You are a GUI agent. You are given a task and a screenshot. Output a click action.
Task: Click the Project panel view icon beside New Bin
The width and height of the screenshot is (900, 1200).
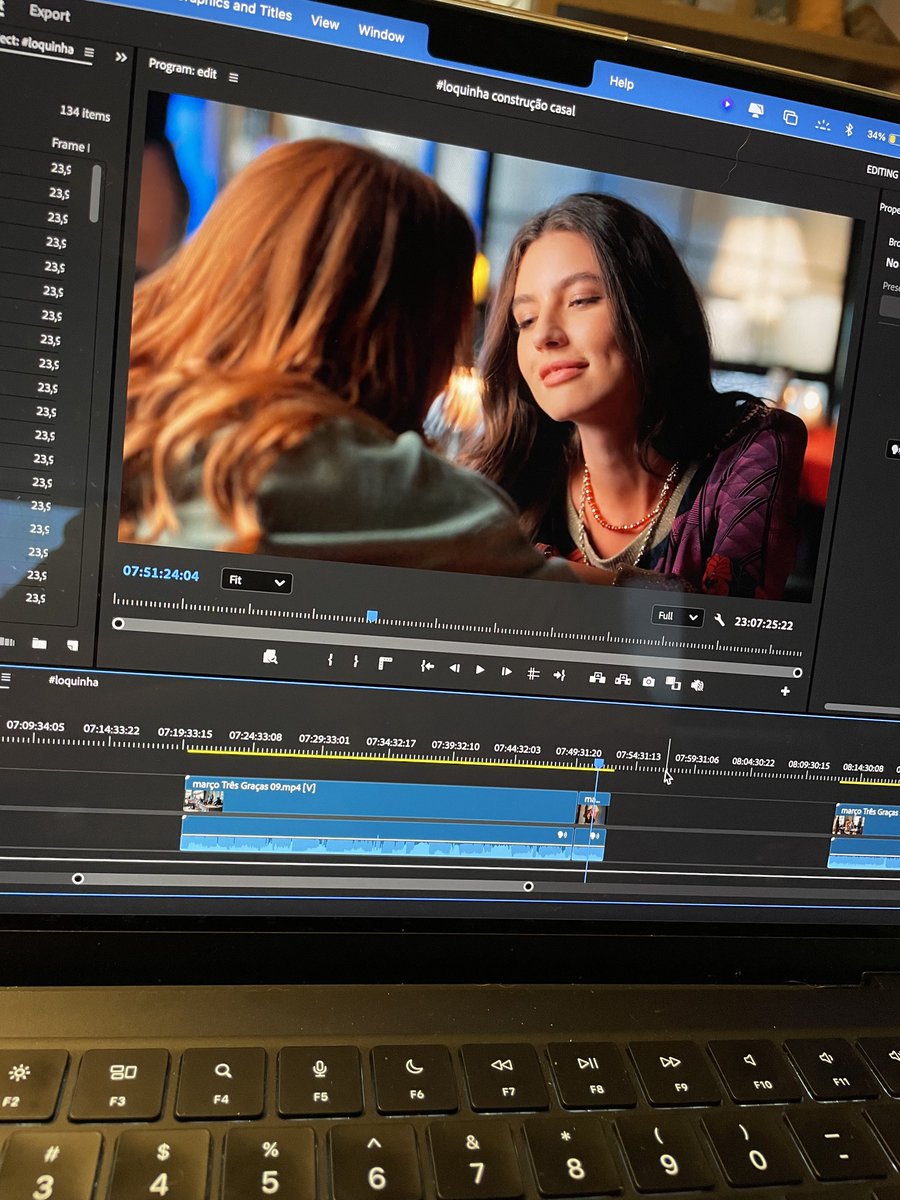tap(5, 641)
